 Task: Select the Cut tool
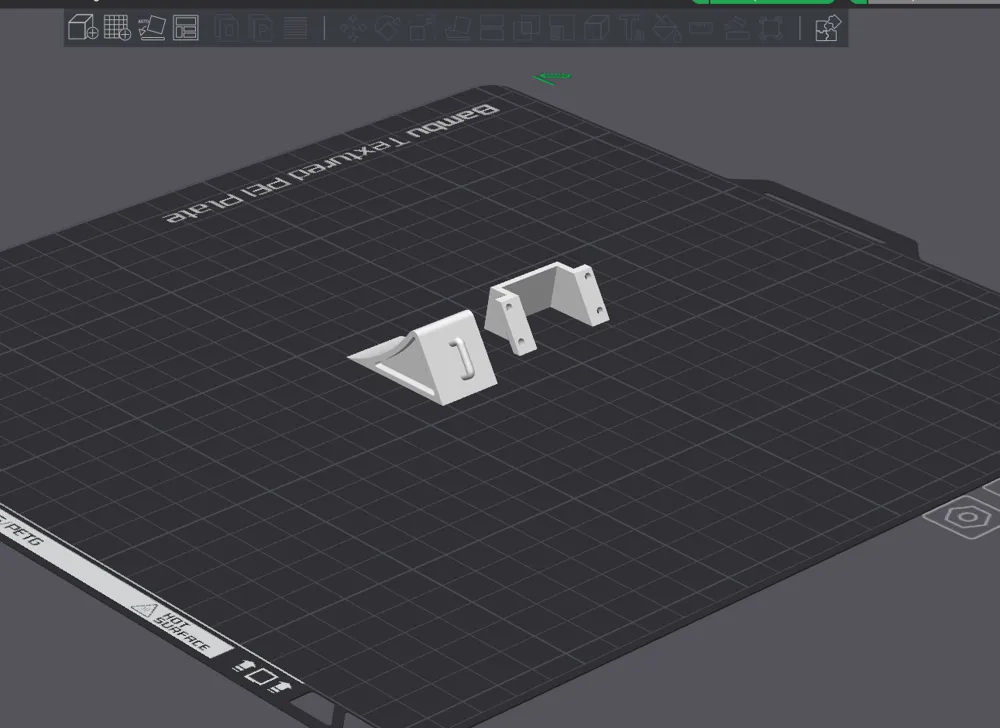pos(491,28)
